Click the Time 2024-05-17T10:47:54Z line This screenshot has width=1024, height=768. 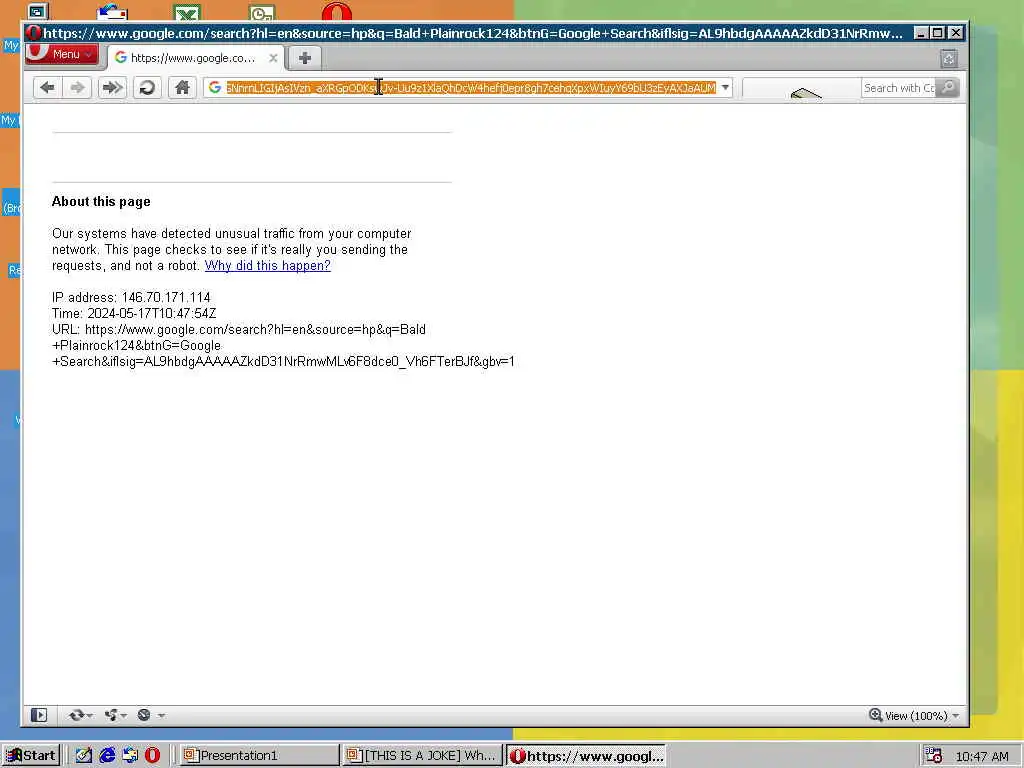(x=134, y=313)
